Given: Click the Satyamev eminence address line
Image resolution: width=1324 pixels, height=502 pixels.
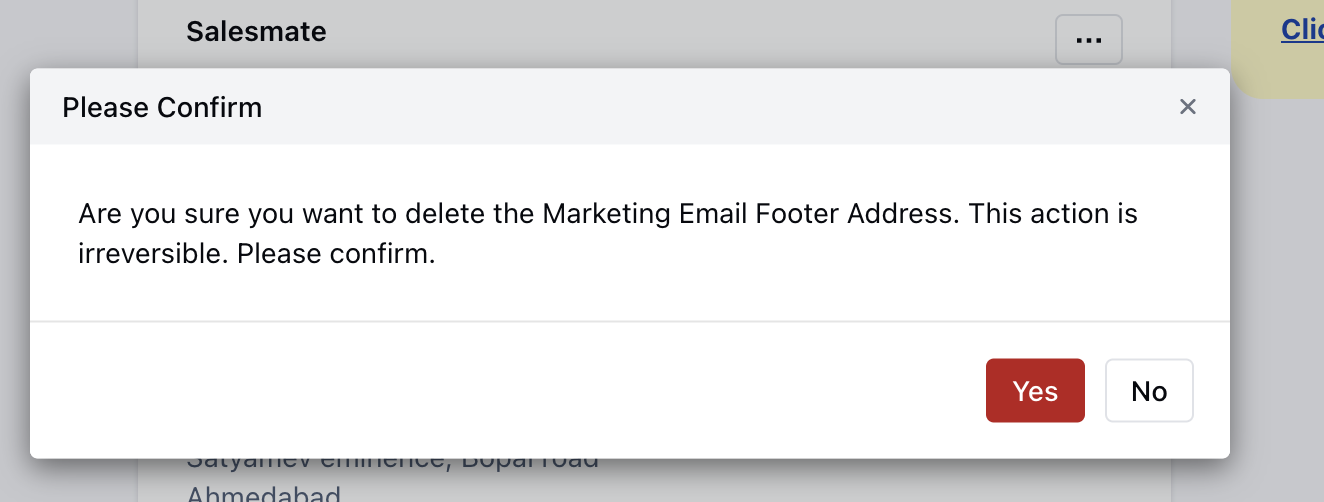Looking at the screenshot, I should [392, 464].
